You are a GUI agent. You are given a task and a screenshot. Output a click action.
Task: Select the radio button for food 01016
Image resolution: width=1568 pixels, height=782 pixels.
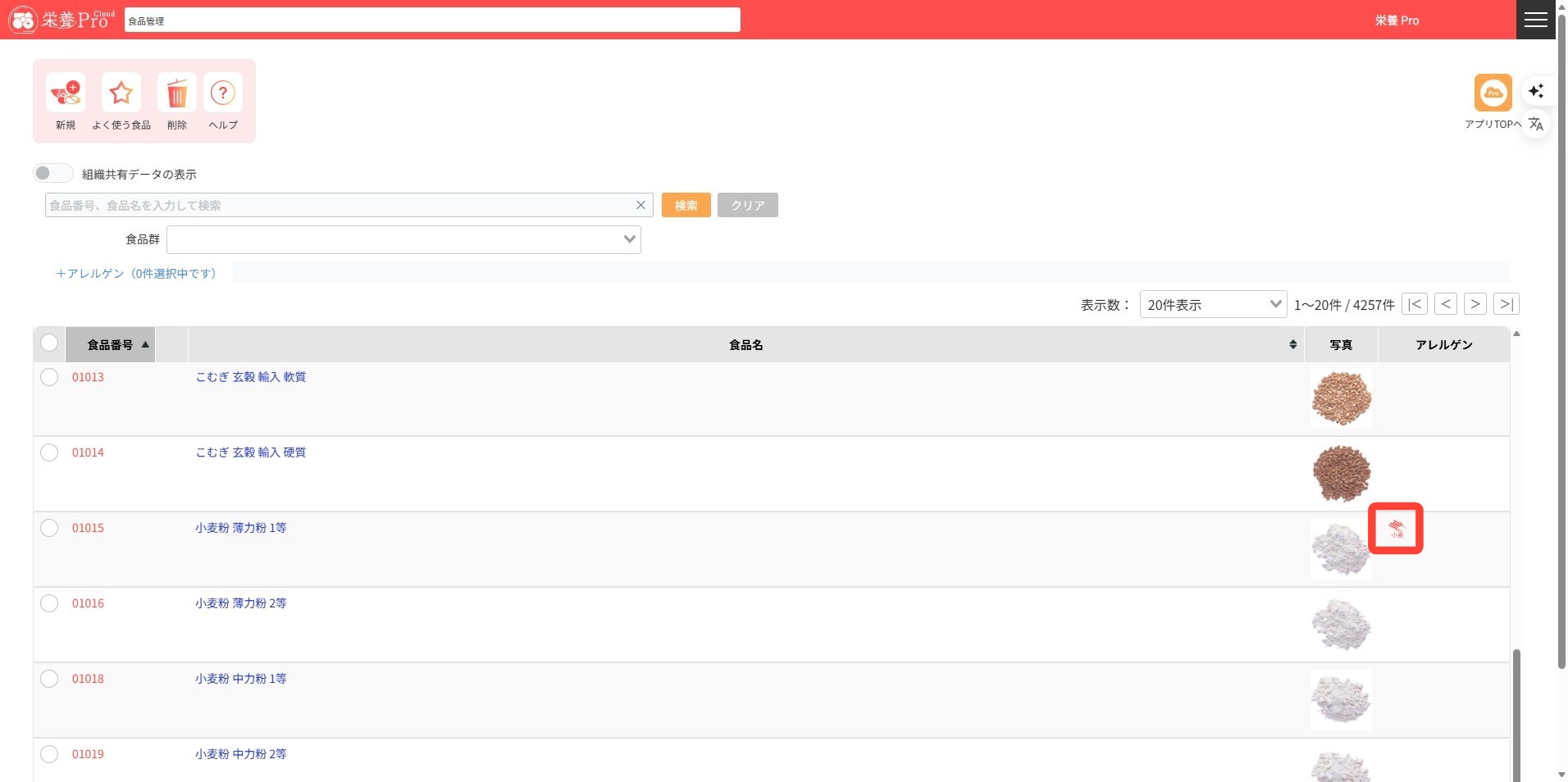click(49, 603)
